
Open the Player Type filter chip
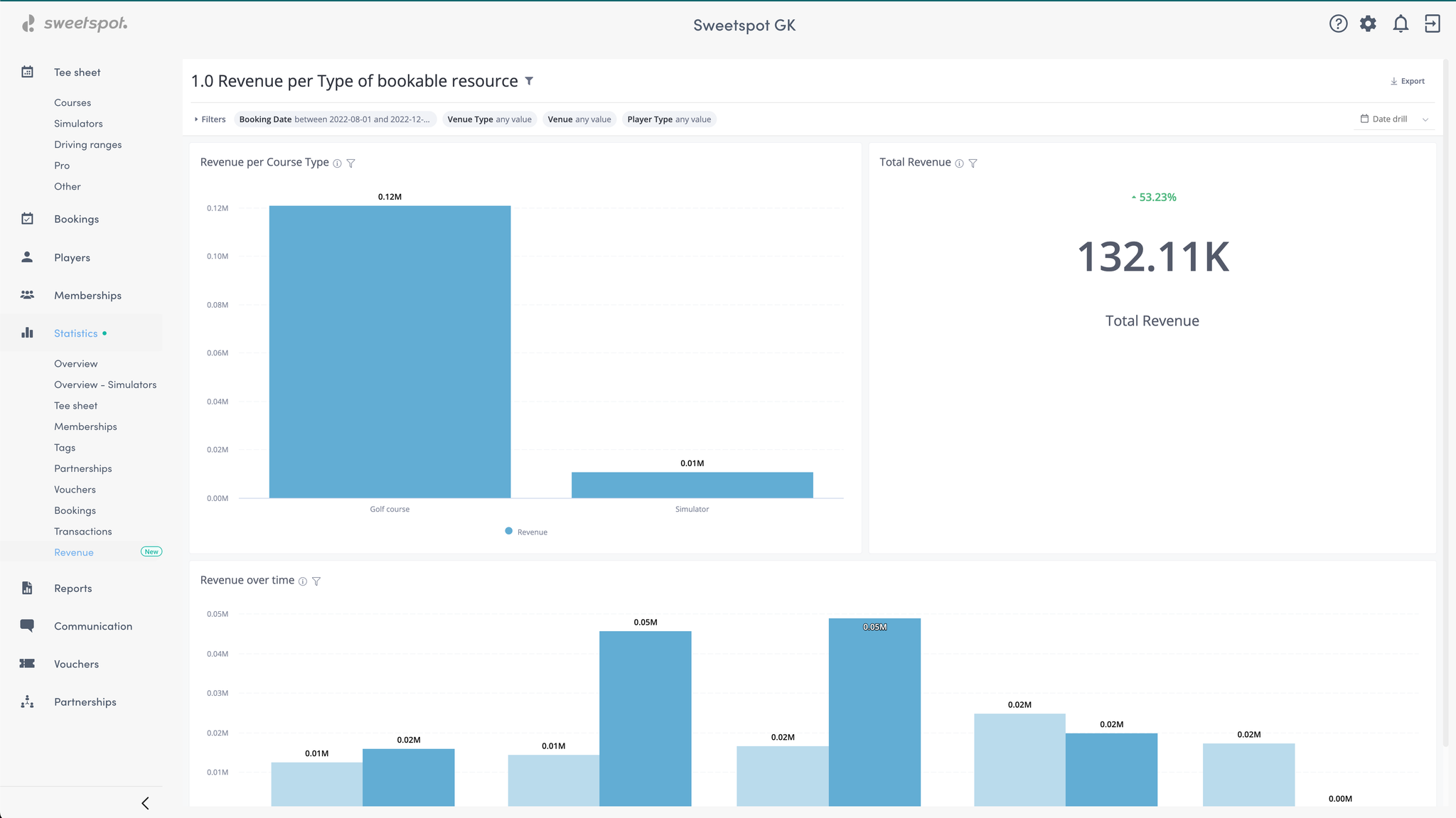tap(669, 119)
